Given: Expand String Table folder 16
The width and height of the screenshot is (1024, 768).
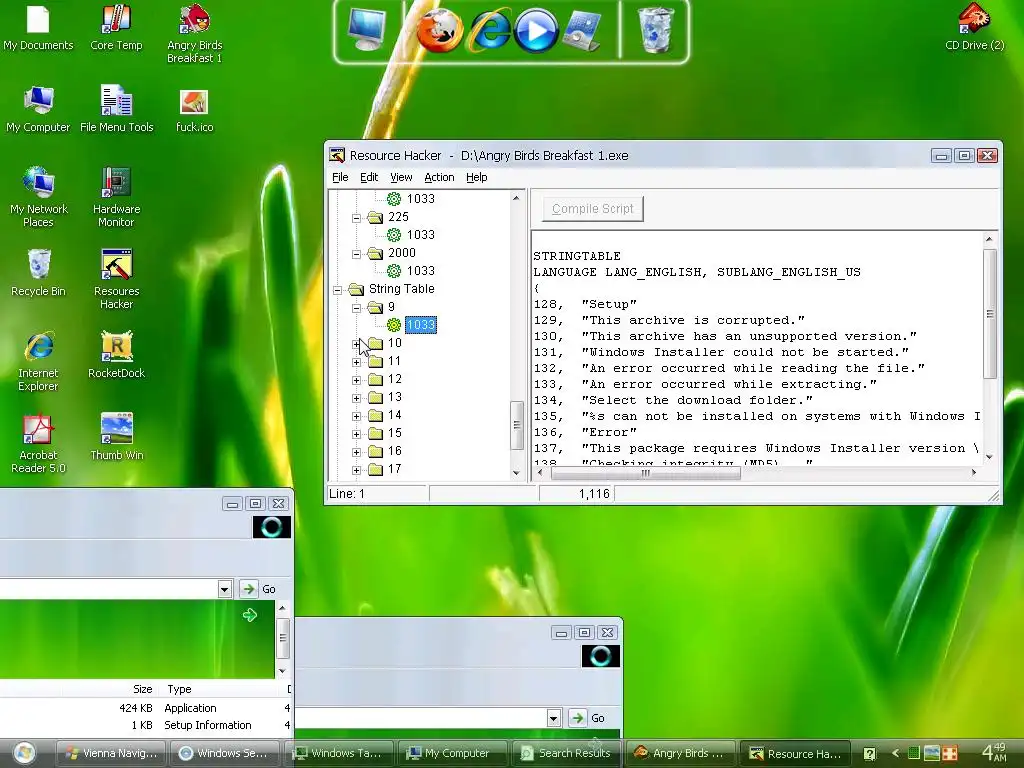Looking at the screenshot, I should click(357, 452).
